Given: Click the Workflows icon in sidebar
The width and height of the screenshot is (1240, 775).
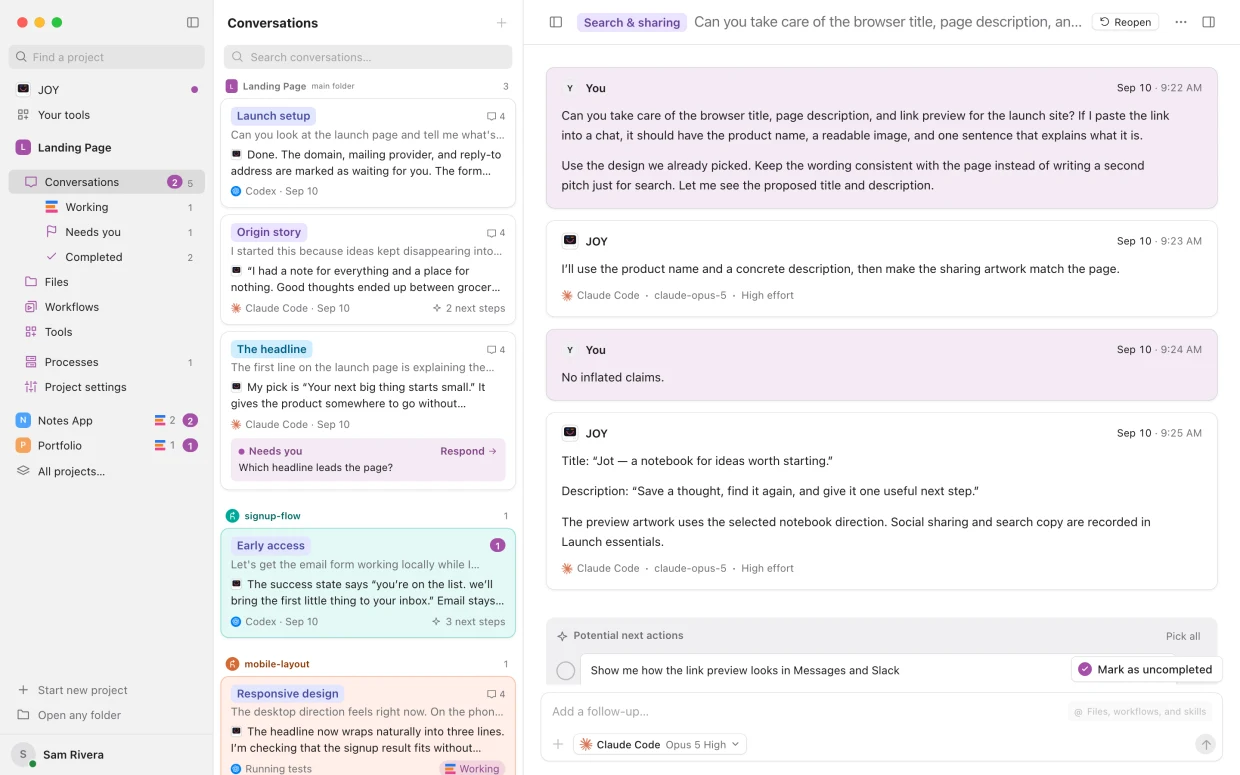Looking at the screenshot, I should click(31, 307).
